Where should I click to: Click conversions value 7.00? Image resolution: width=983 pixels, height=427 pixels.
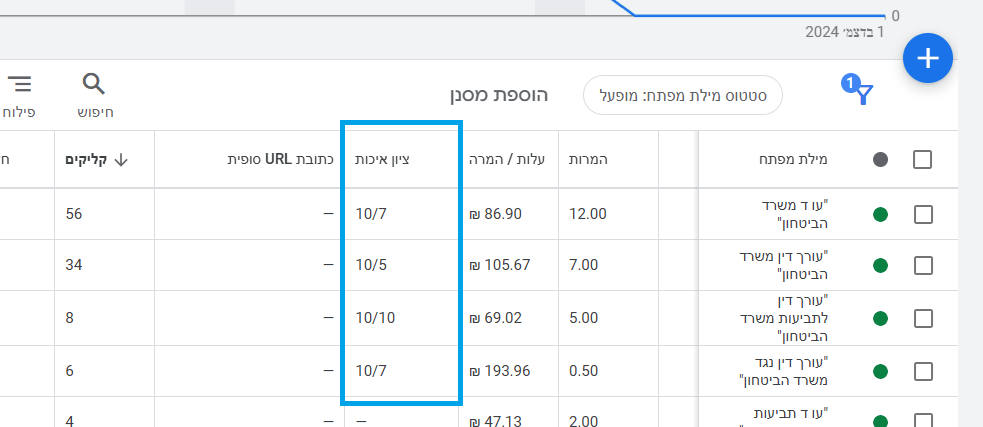tap(584, 265)
